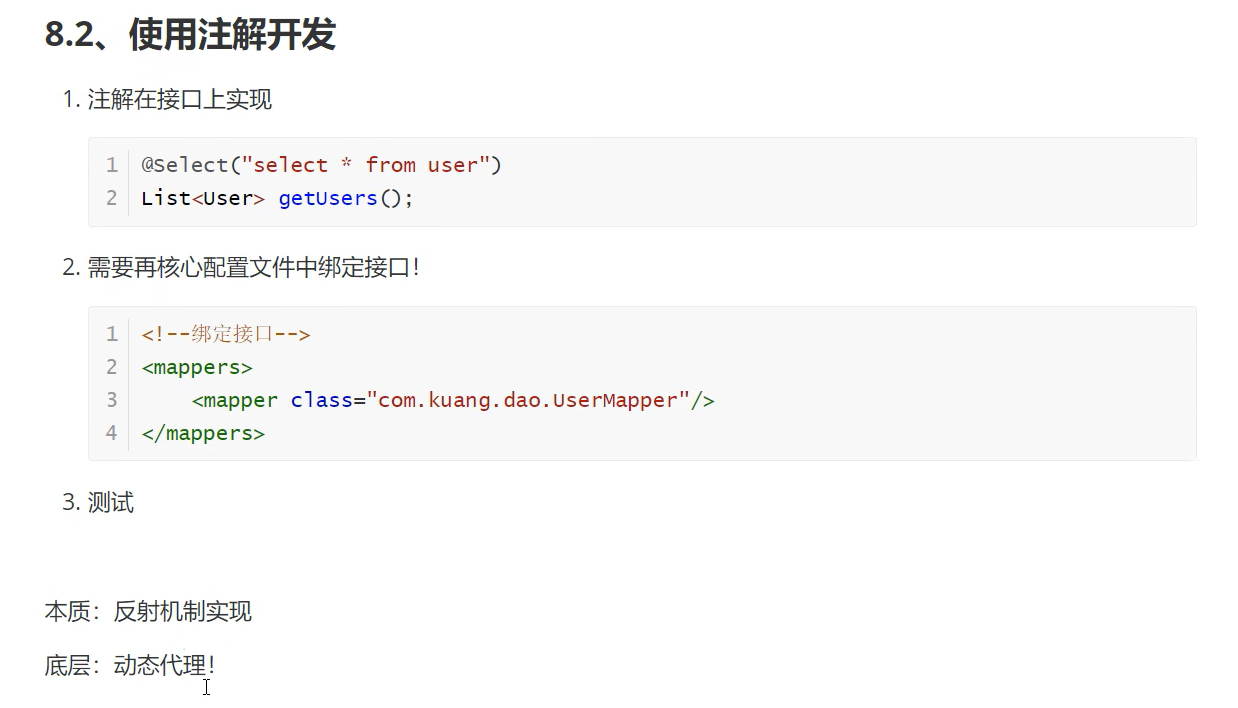The image size is (1238, 708).
Task: Click the text 本质：反射机制实现
Action: click(148, 611)
